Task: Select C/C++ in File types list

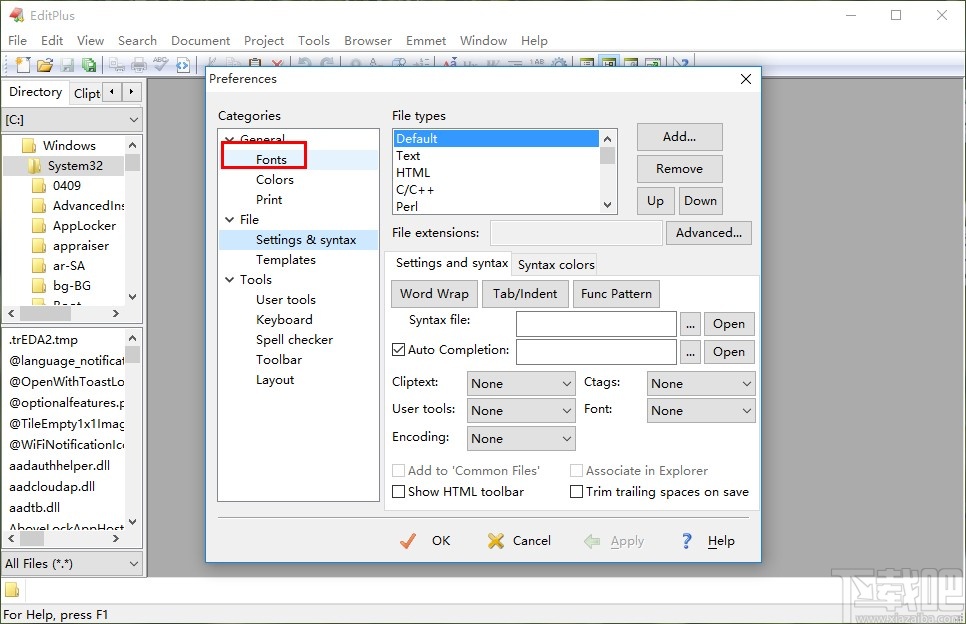Action: point(415,190)
